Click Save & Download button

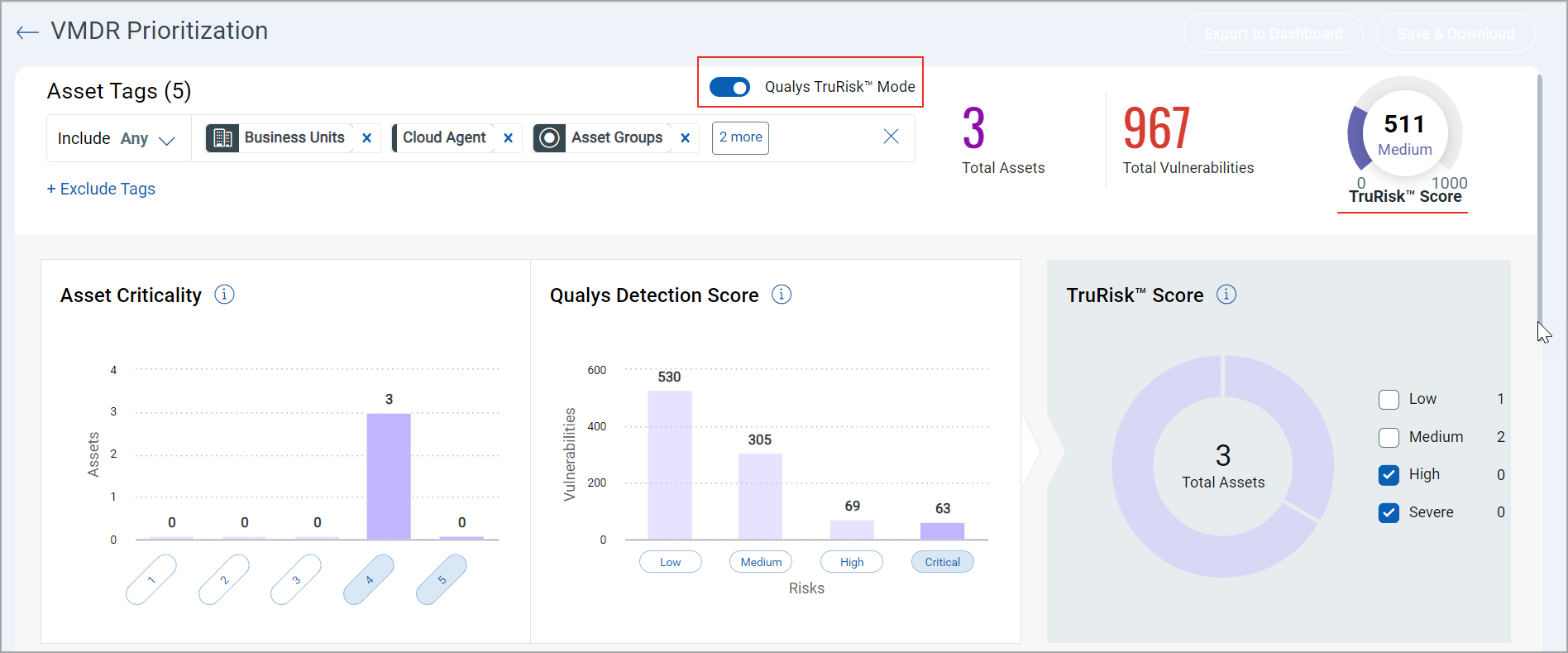click(1456, 33)
